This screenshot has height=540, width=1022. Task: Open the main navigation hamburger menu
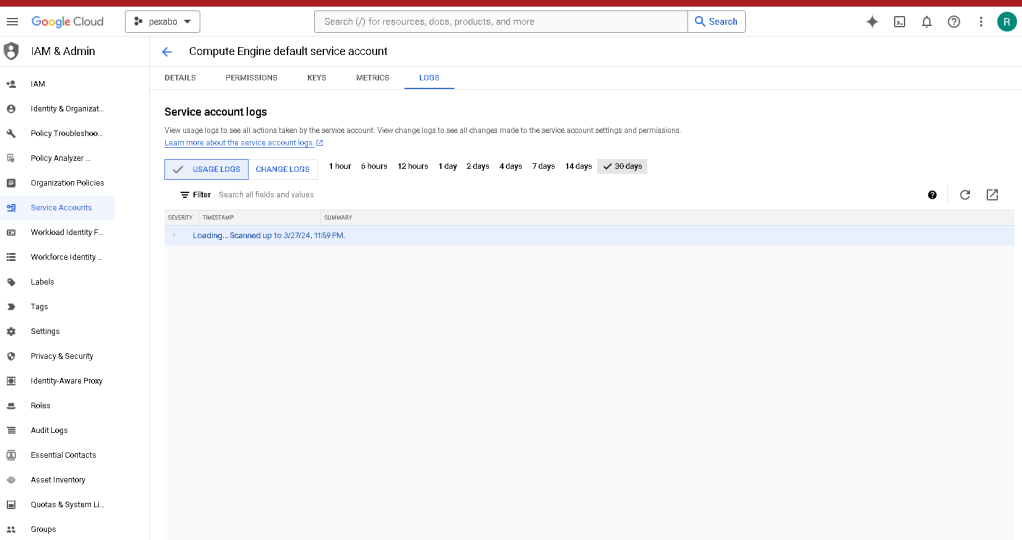coord(12,22)
